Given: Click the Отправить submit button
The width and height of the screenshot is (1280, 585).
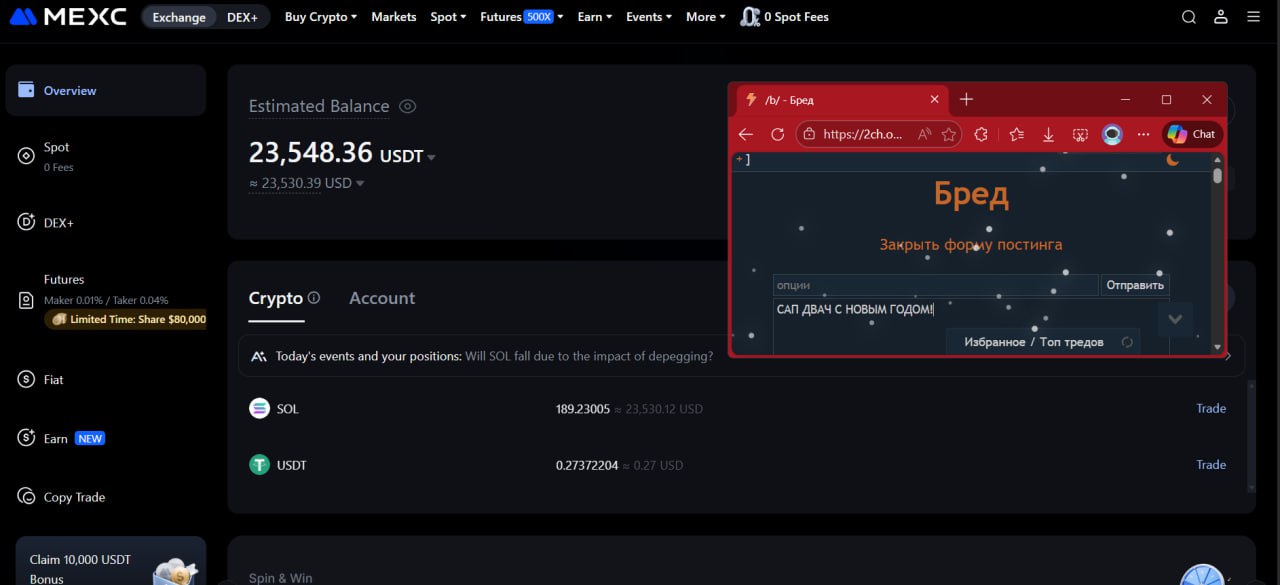Looking at the screenshot, I should 1135,285.
